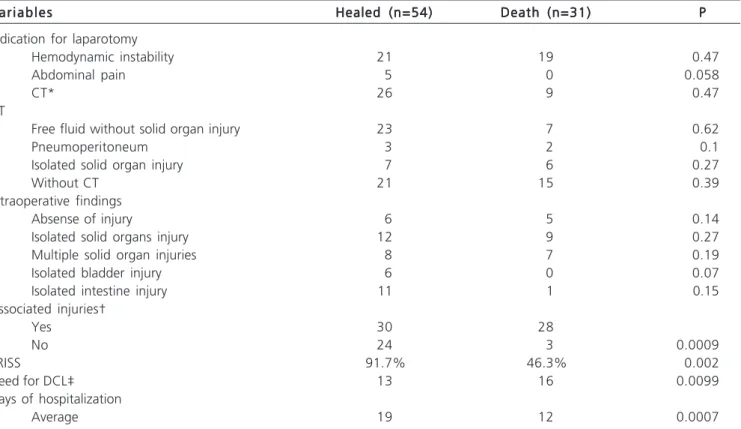Click P value 0.058 for abdominal pain
Viewport: 741px width, 429px height.
tap(701, 75)
